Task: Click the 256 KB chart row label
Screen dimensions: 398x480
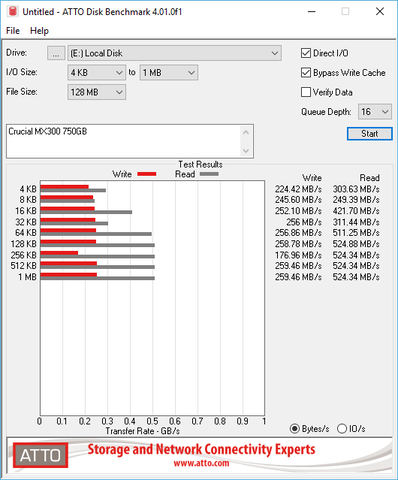Action: coord(23,255)
